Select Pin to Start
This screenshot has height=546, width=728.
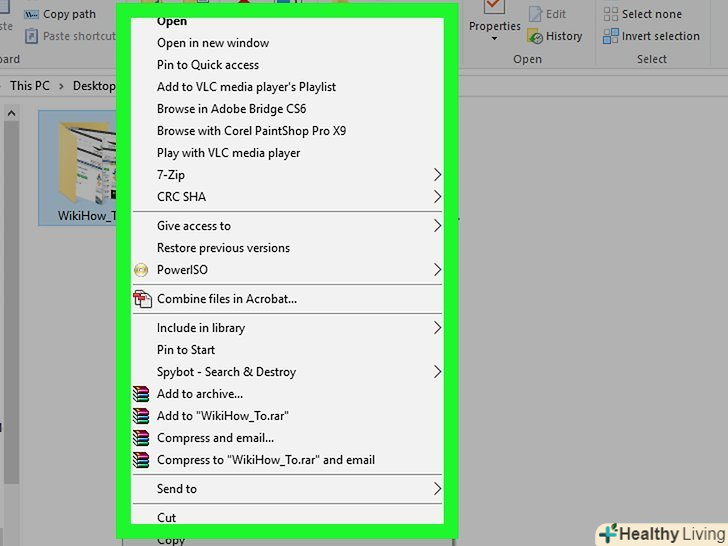coord(287,350)
